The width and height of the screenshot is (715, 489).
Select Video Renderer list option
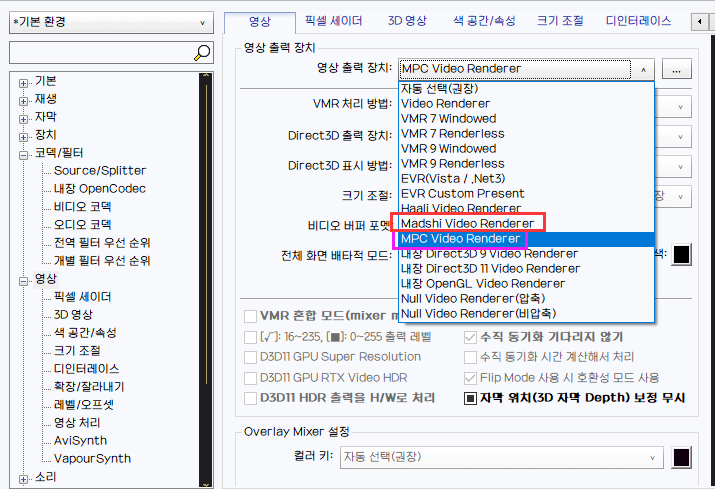[527, 104]
